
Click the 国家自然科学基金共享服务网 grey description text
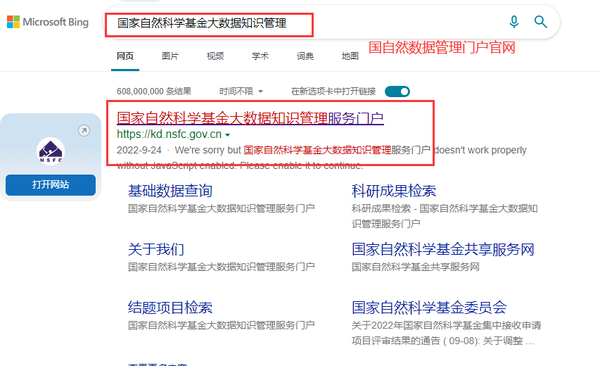pyautogui.click(x=415, y=267)
